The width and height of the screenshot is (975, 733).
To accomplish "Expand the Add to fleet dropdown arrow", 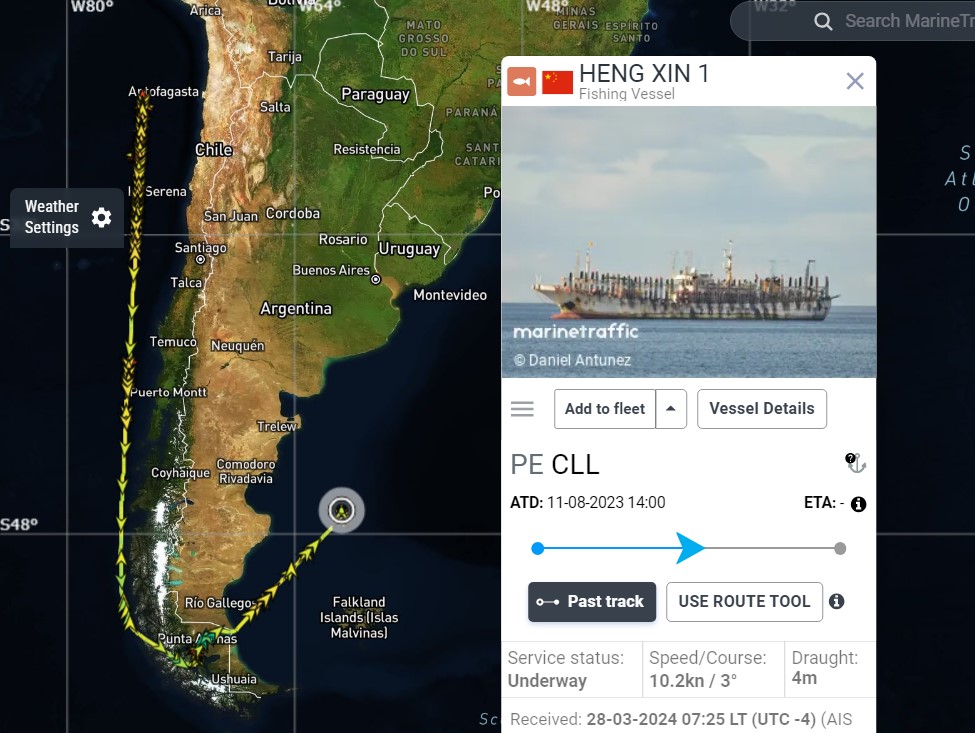I will [671, 409].
